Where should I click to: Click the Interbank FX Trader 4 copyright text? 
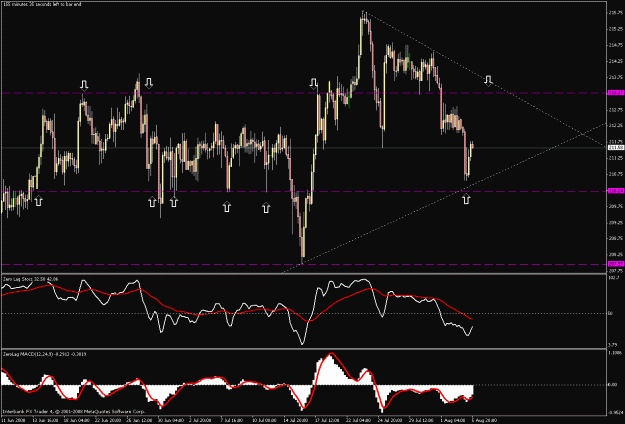[74, 411]
